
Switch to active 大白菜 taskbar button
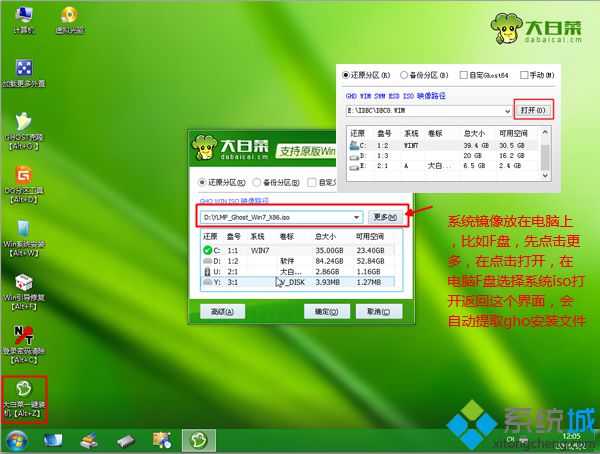[199, 440]
